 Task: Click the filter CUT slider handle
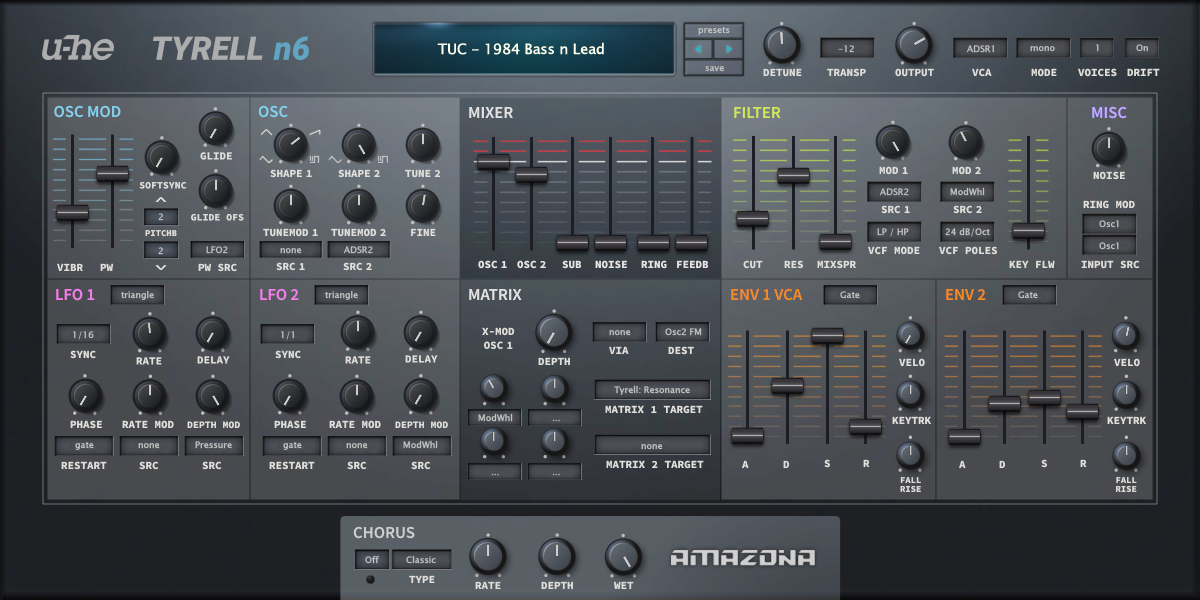point(752,217)
